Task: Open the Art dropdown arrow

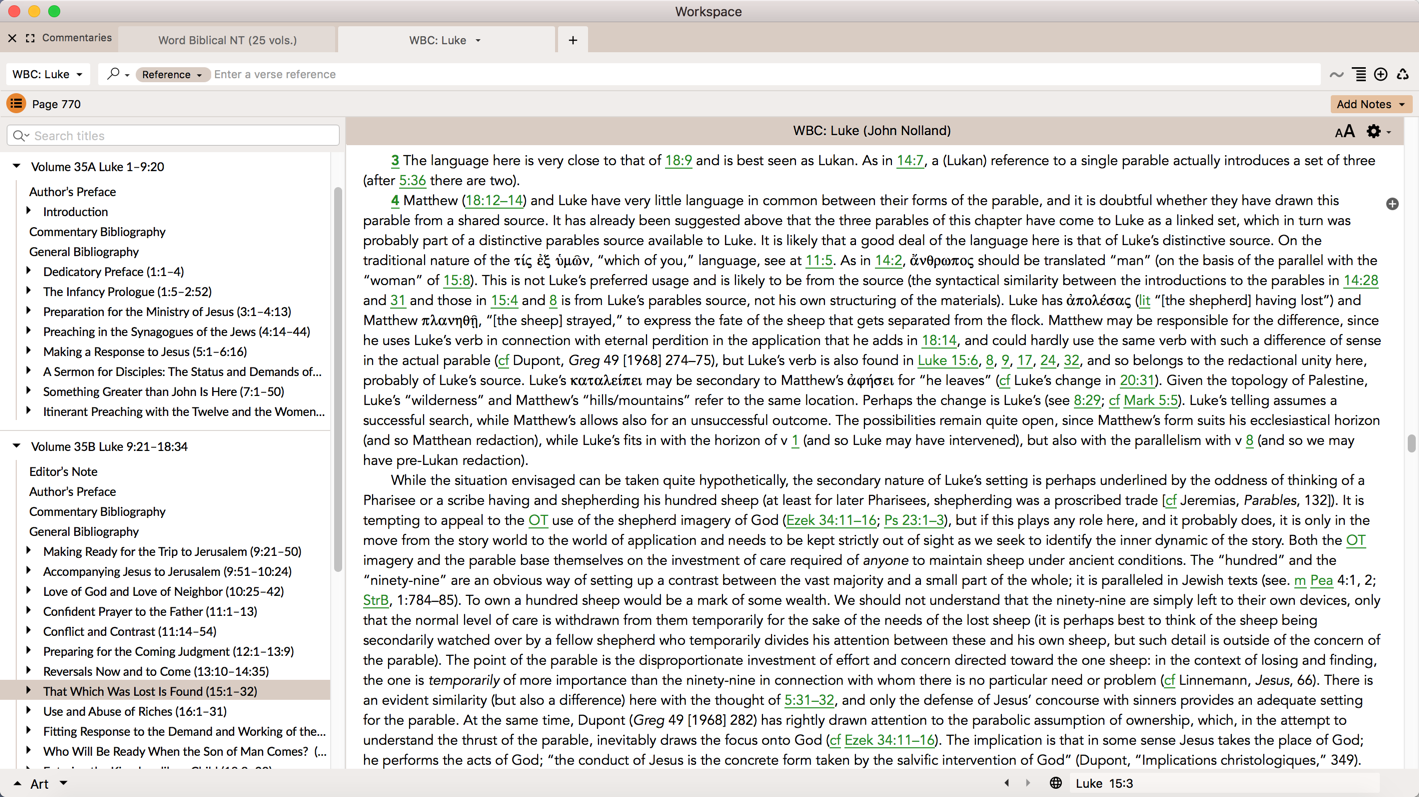Action: [63, 784]
